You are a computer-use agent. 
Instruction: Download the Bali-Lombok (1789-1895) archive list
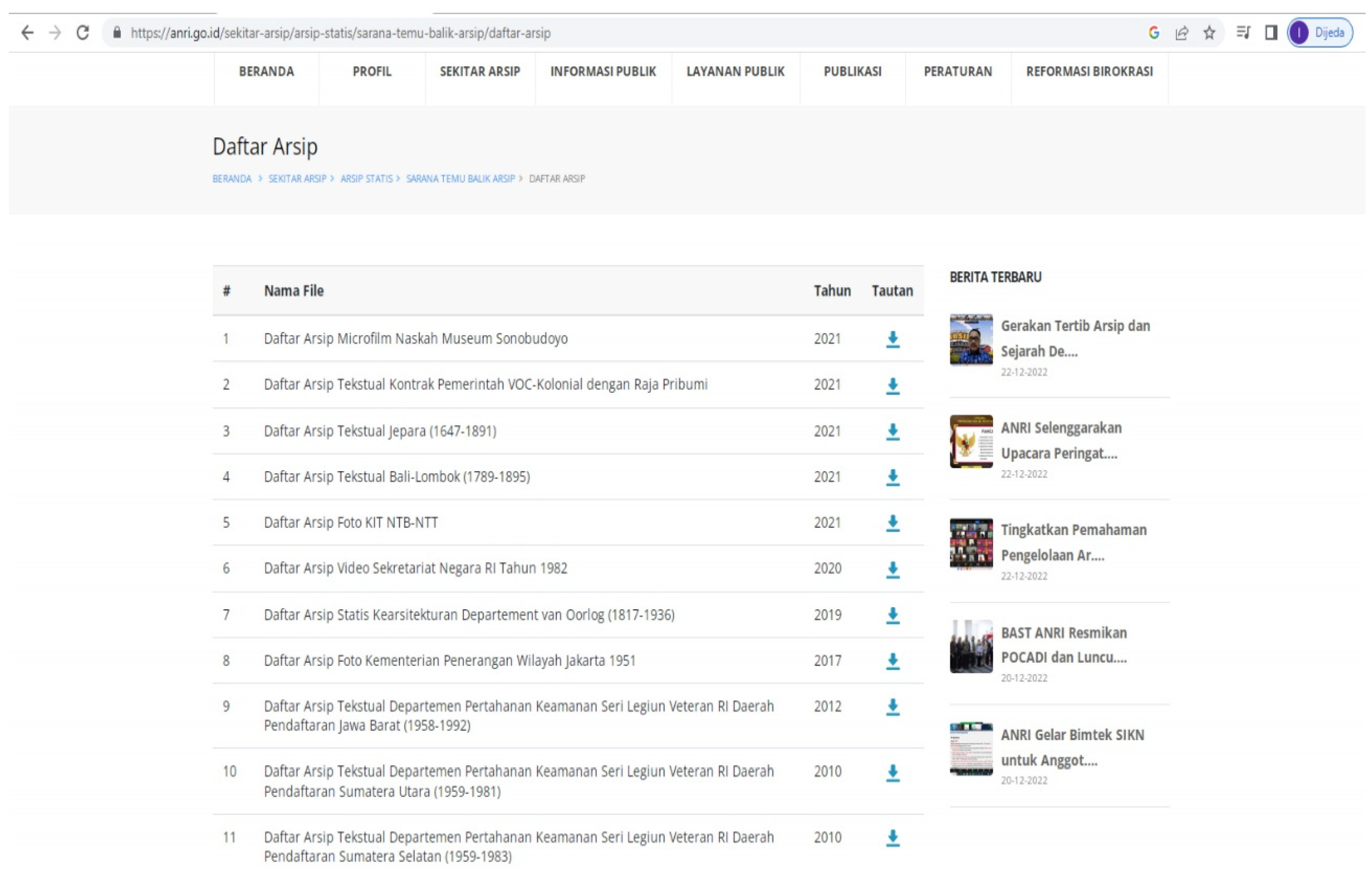pos(892,478)
